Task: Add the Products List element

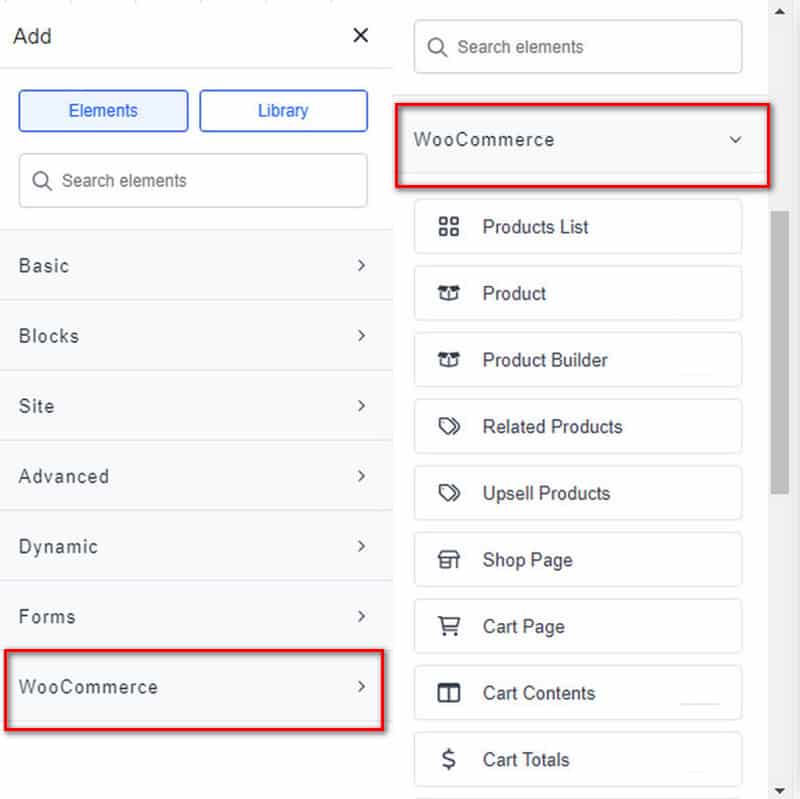Action: (x=578, y=227)
